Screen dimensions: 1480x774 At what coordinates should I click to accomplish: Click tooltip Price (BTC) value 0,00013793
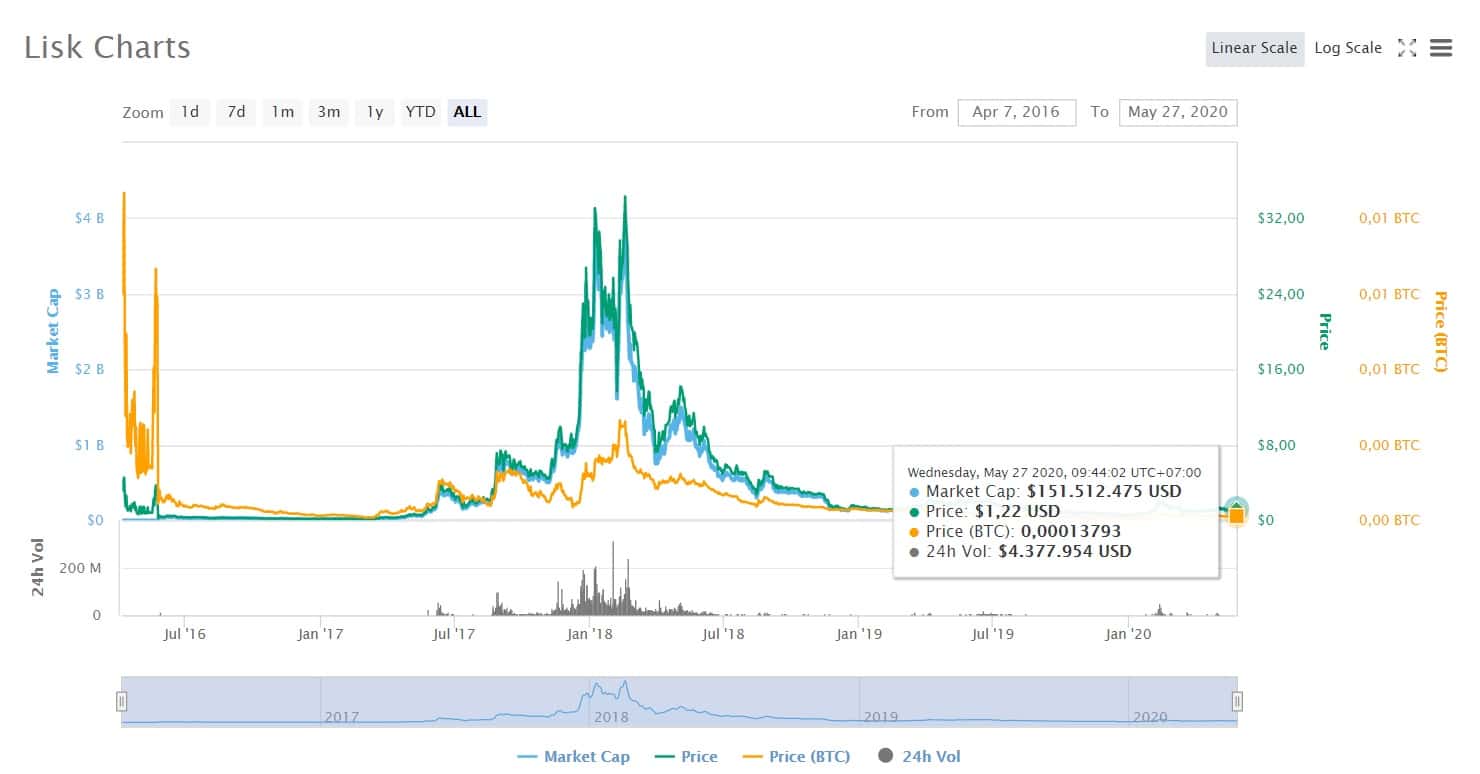click(1072, 531)
